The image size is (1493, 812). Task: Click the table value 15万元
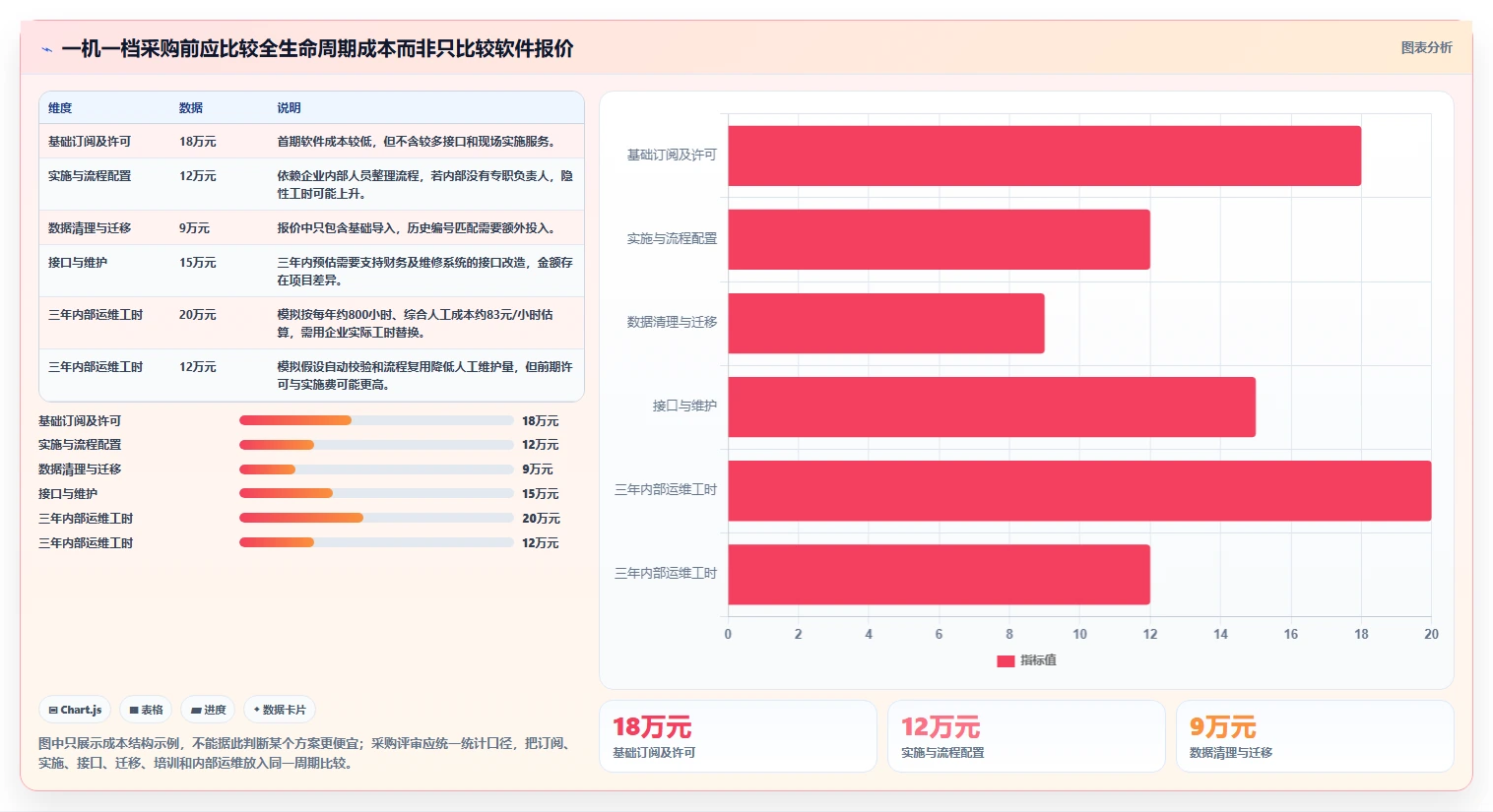pyautogui.click(x=198, y=263)
